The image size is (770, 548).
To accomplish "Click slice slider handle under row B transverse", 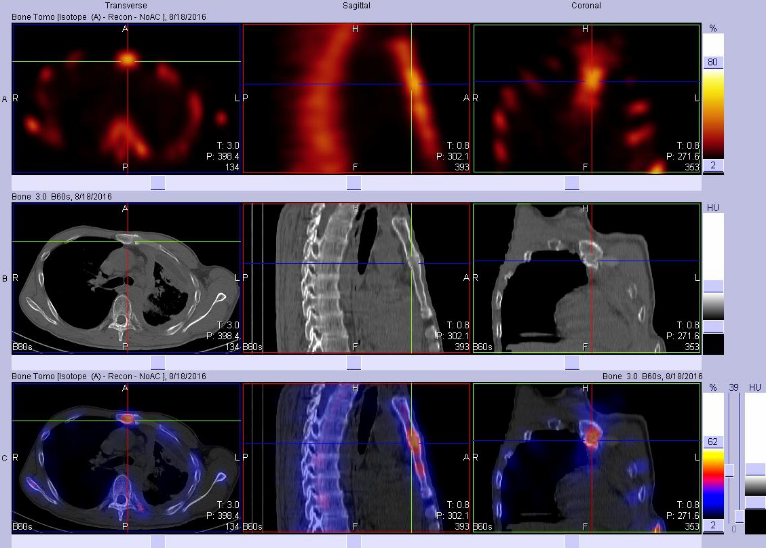I will (156, 362).
